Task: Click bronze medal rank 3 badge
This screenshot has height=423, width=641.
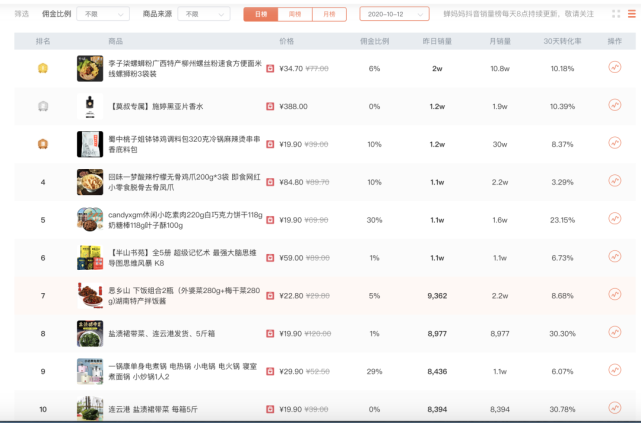Action: click(43, 144)
